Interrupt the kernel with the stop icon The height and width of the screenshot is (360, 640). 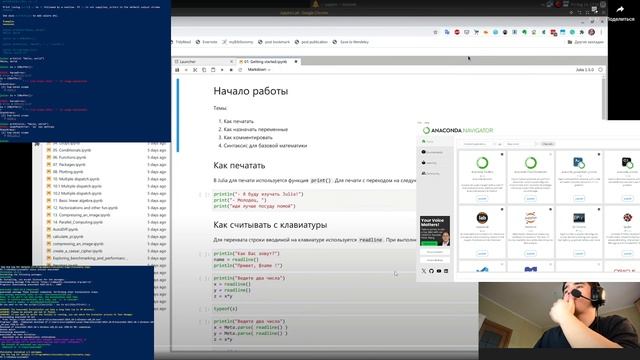[x=231, y=70]
